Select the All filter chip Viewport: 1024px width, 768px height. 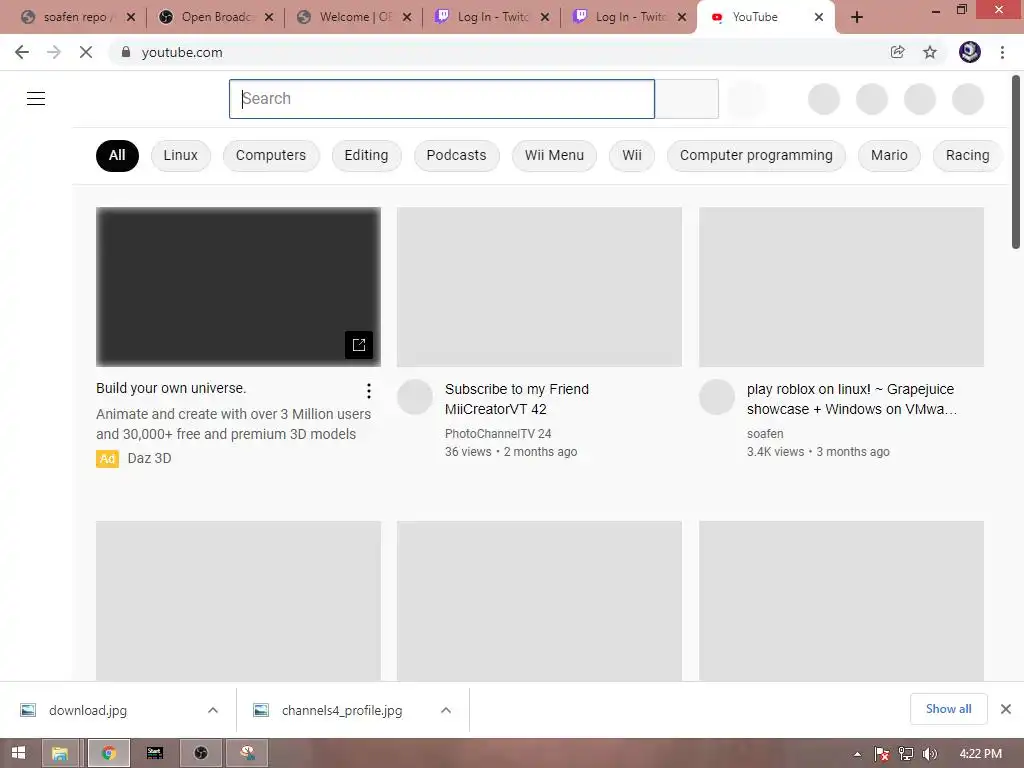pos(117,155)
